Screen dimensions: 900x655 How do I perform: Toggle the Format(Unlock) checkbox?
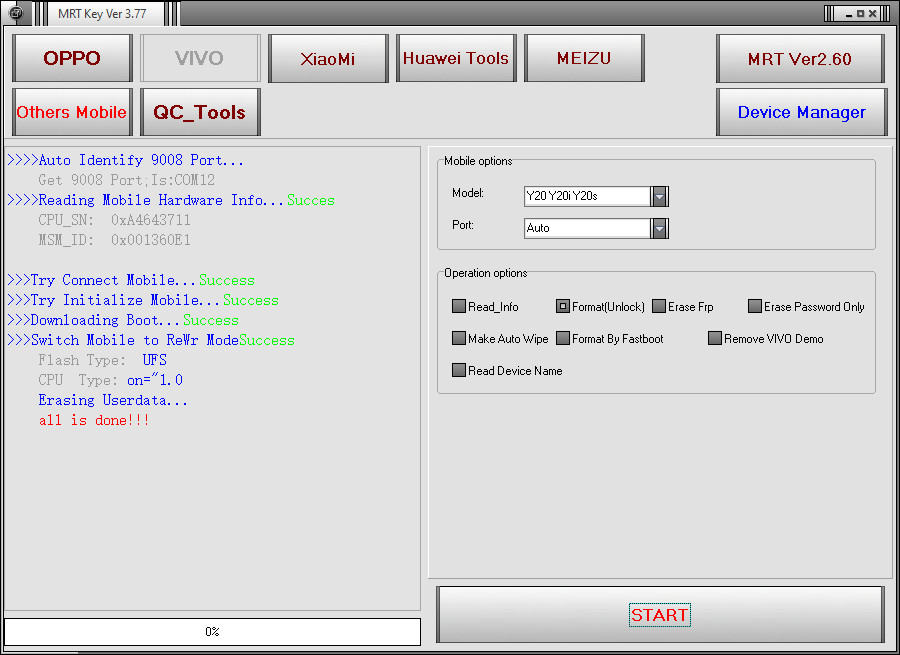(x=562, y=306)
